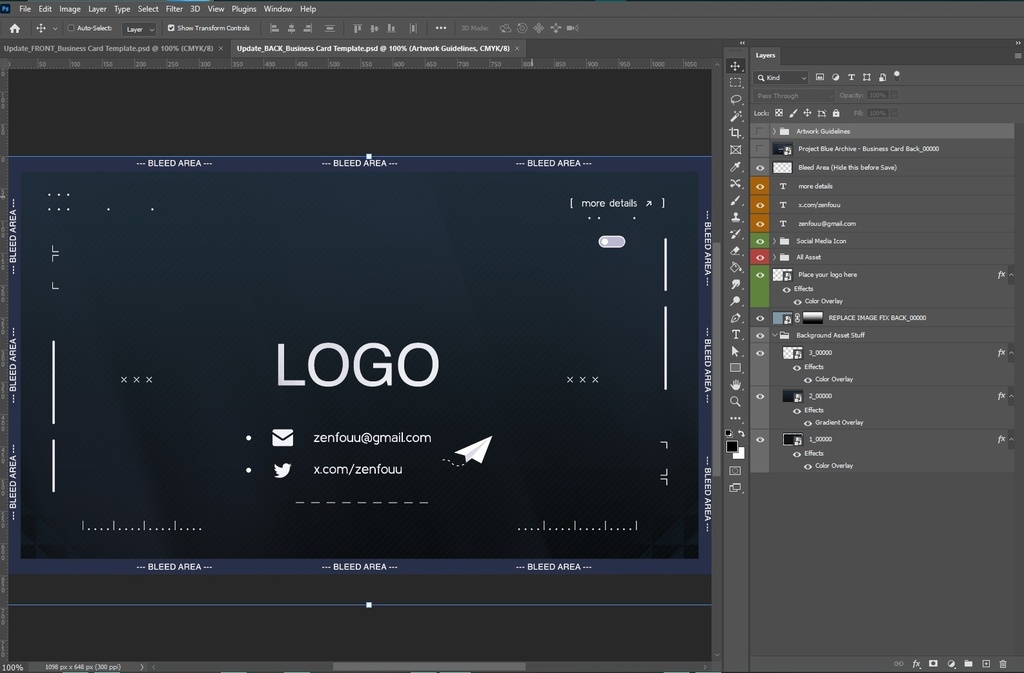Uncheck Show Transform Controls
The width and height of the screenshot is (1024, 673).
pyautogui.click(x=171, y=28)
